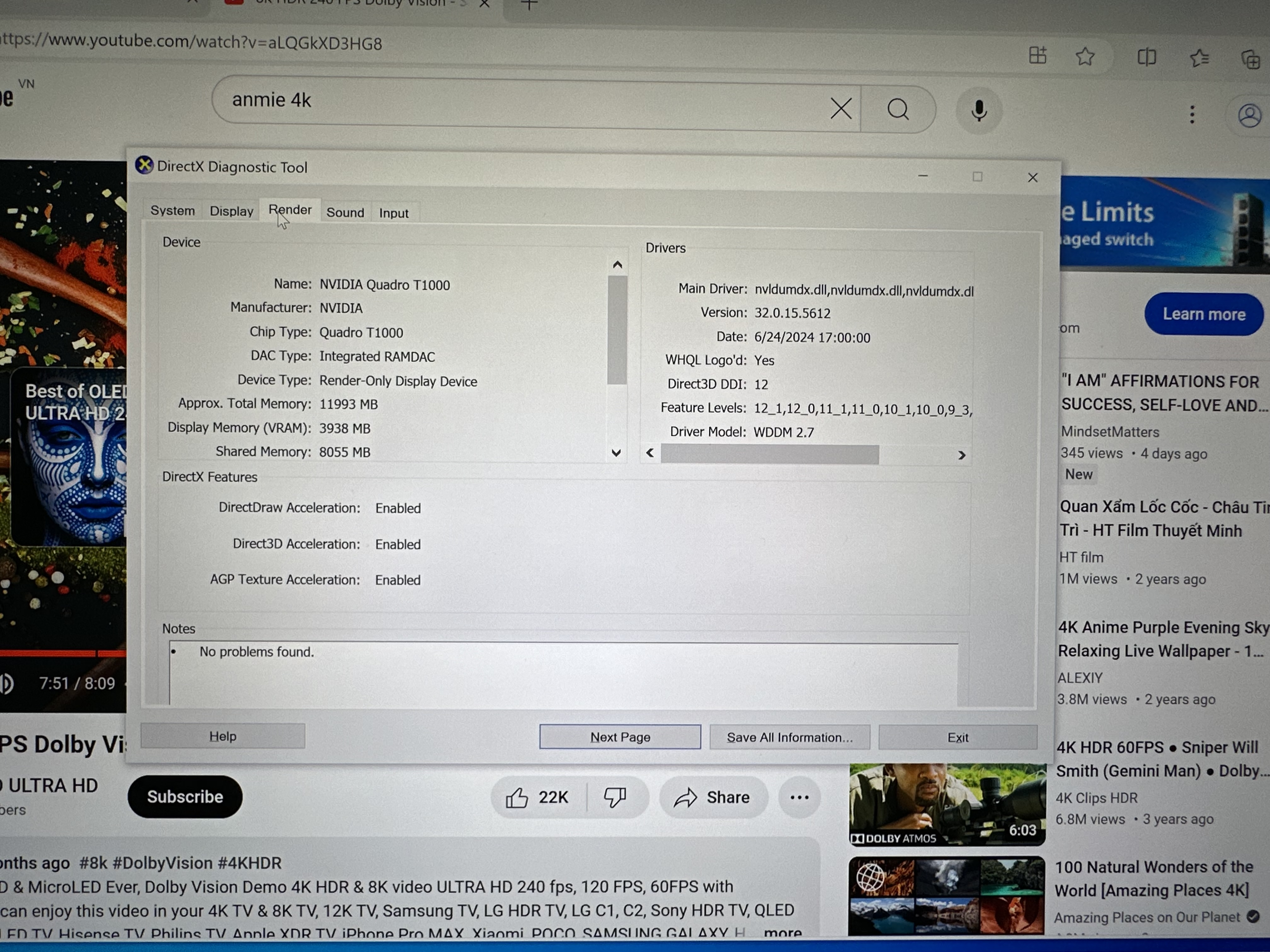This screenshot has height=952, width=1270.
Task: Close the DirectX Diagnostic Tool window
Action: pyautogui.click(x=1032, y=177)
